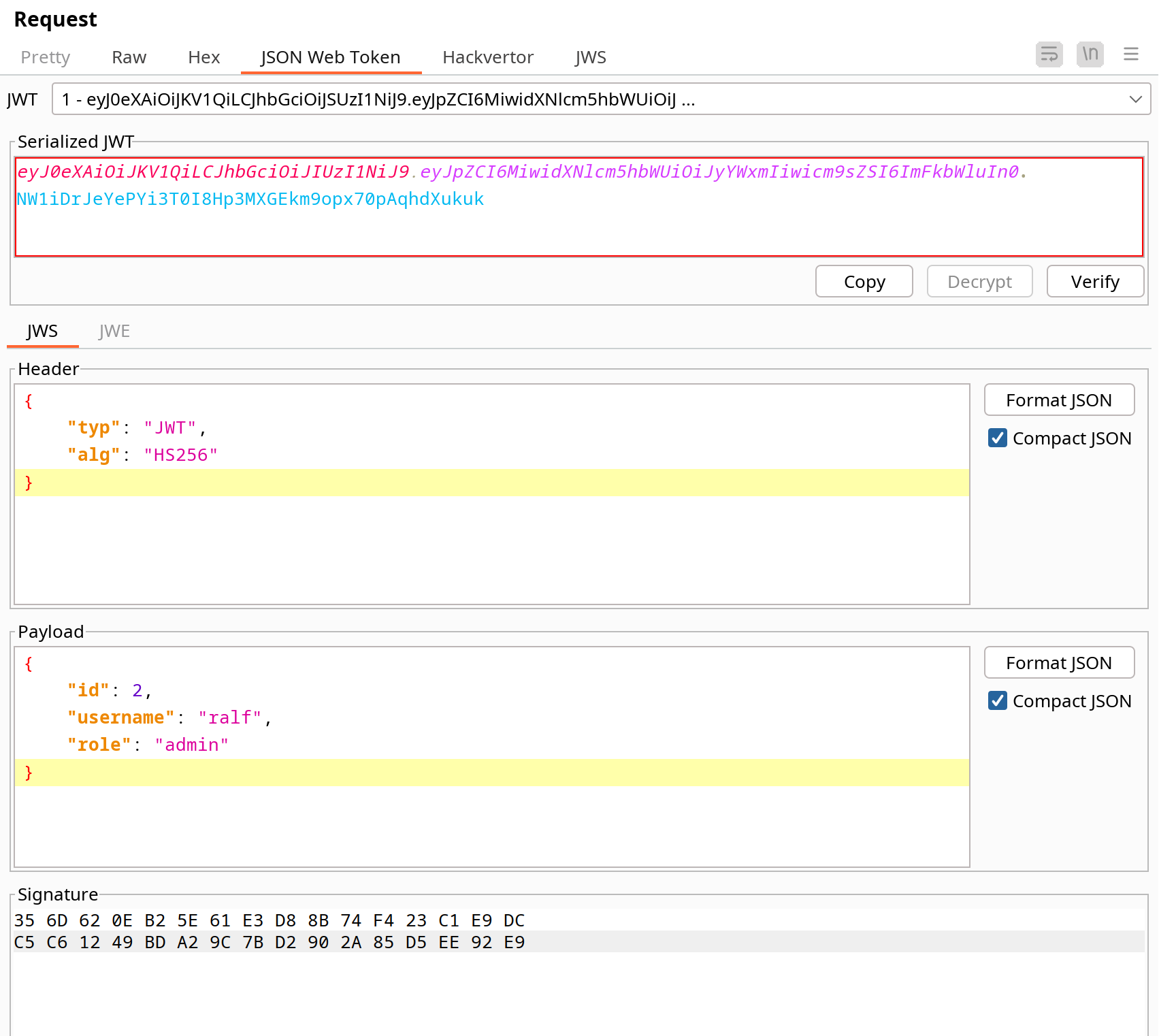Enable Compact JSON checkbox for Header
Screen dimensions: 1159x1036
point(998,438)
